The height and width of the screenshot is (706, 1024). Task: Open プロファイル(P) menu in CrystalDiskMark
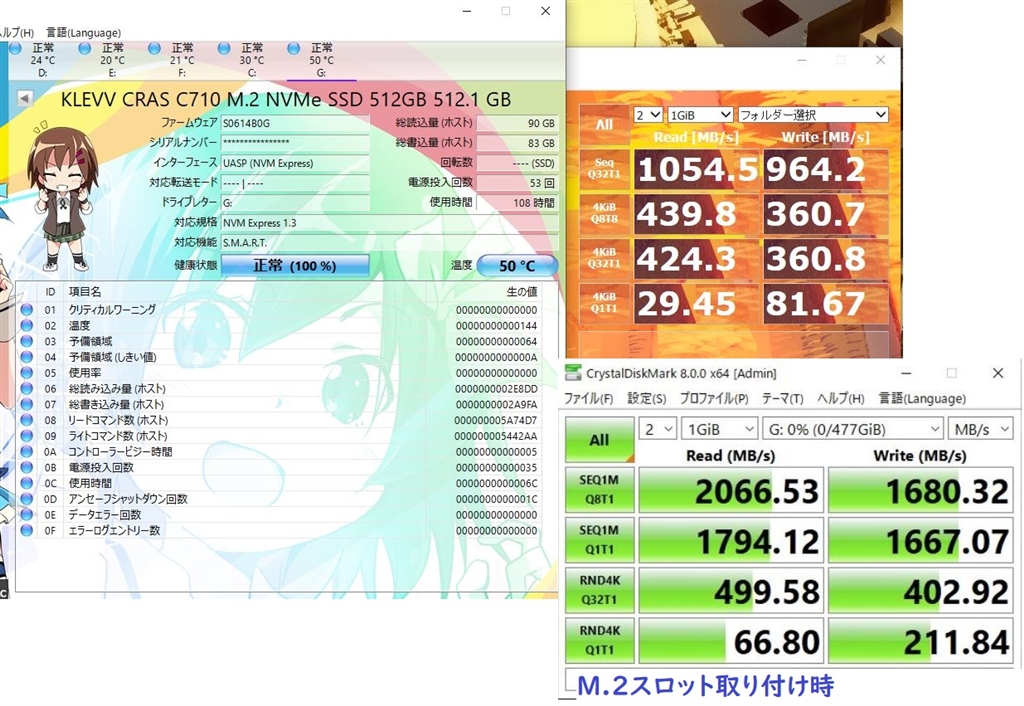point(714,398)
